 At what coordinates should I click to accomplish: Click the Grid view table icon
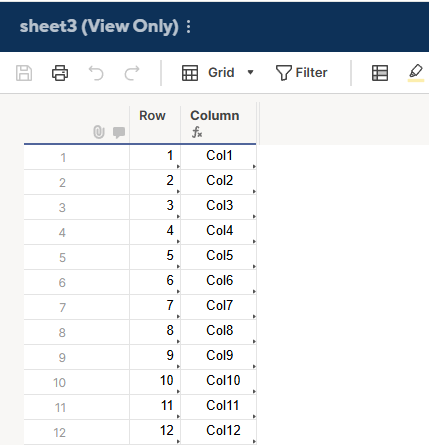(190, 73)
